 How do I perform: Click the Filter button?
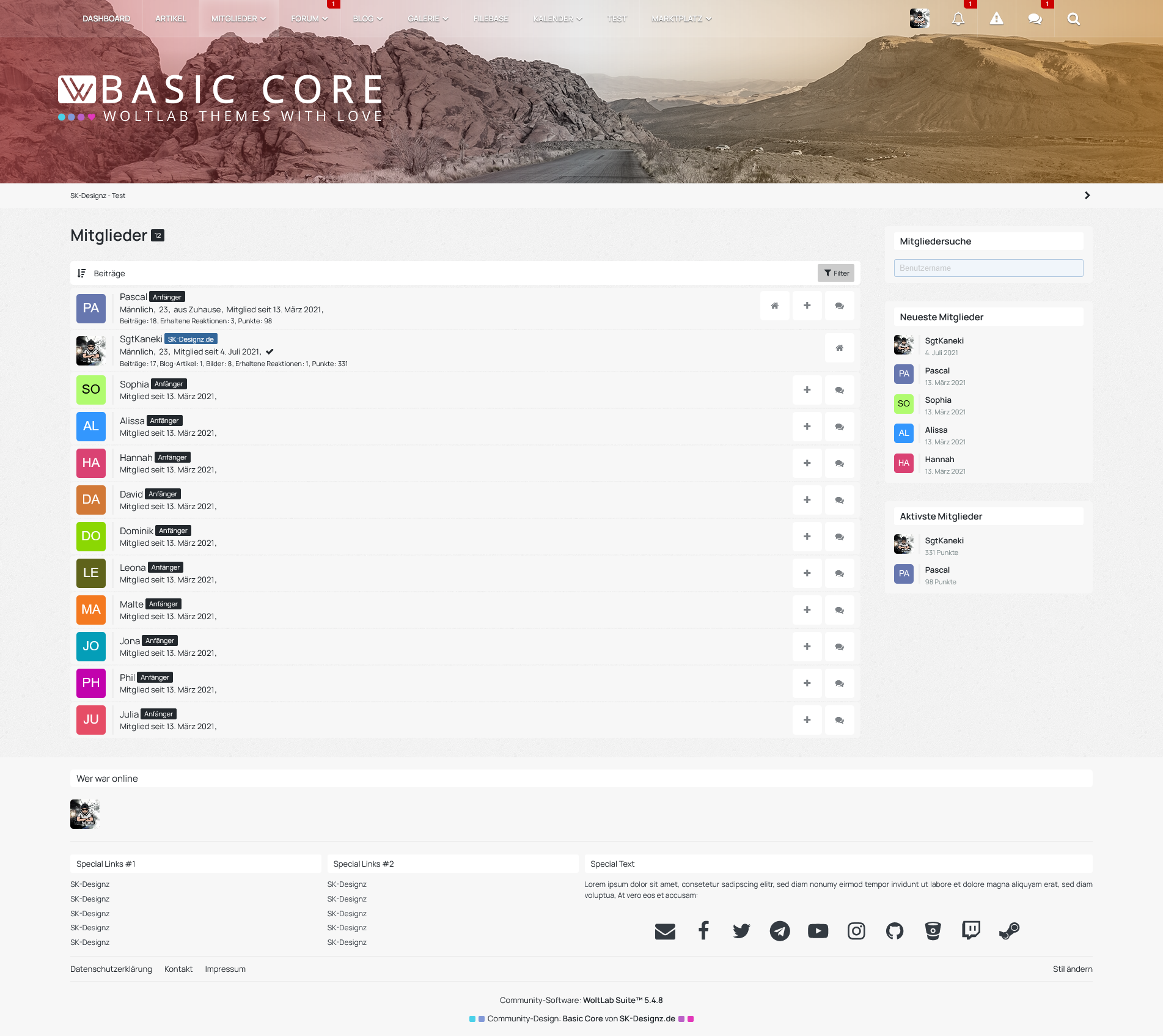point(835,273)
